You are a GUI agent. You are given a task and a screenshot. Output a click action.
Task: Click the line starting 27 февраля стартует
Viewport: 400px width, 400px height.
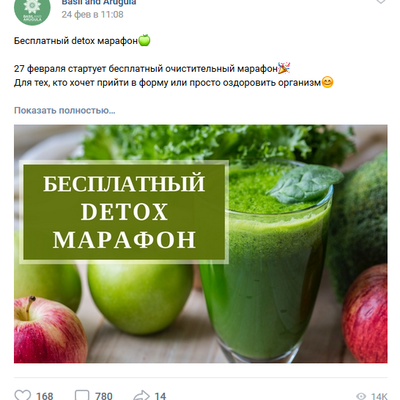click(146, 69)
